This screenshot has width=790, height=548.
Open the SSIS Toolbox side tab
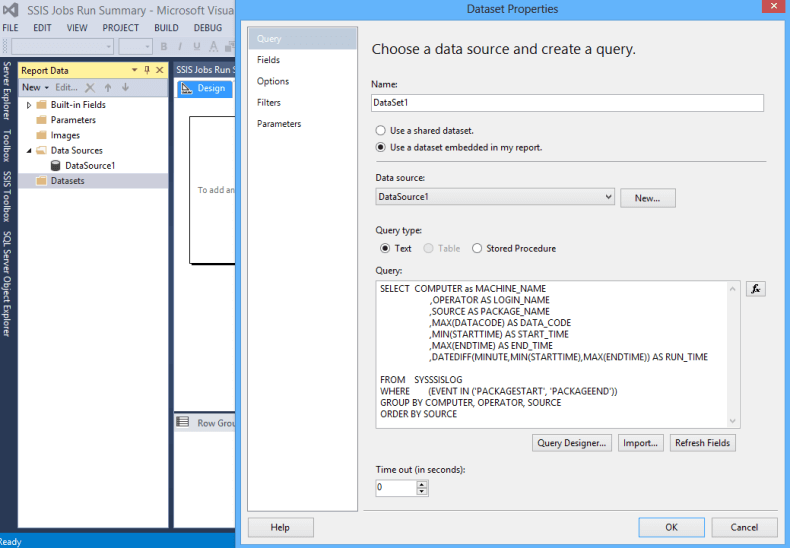click(x=7, y=196)
